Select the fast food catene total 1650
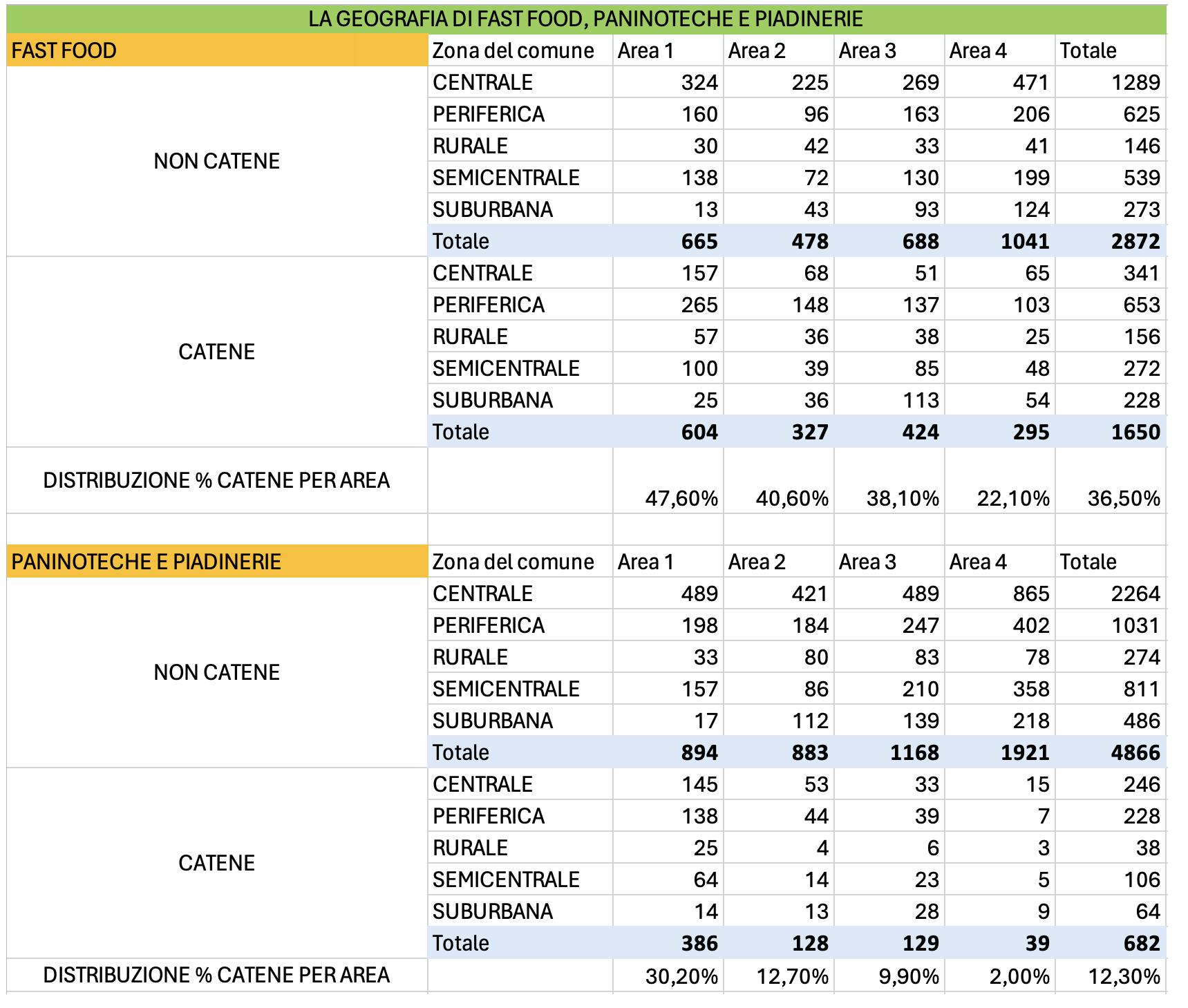This screenshot has width=1188, height=1008. point(1111,432)
